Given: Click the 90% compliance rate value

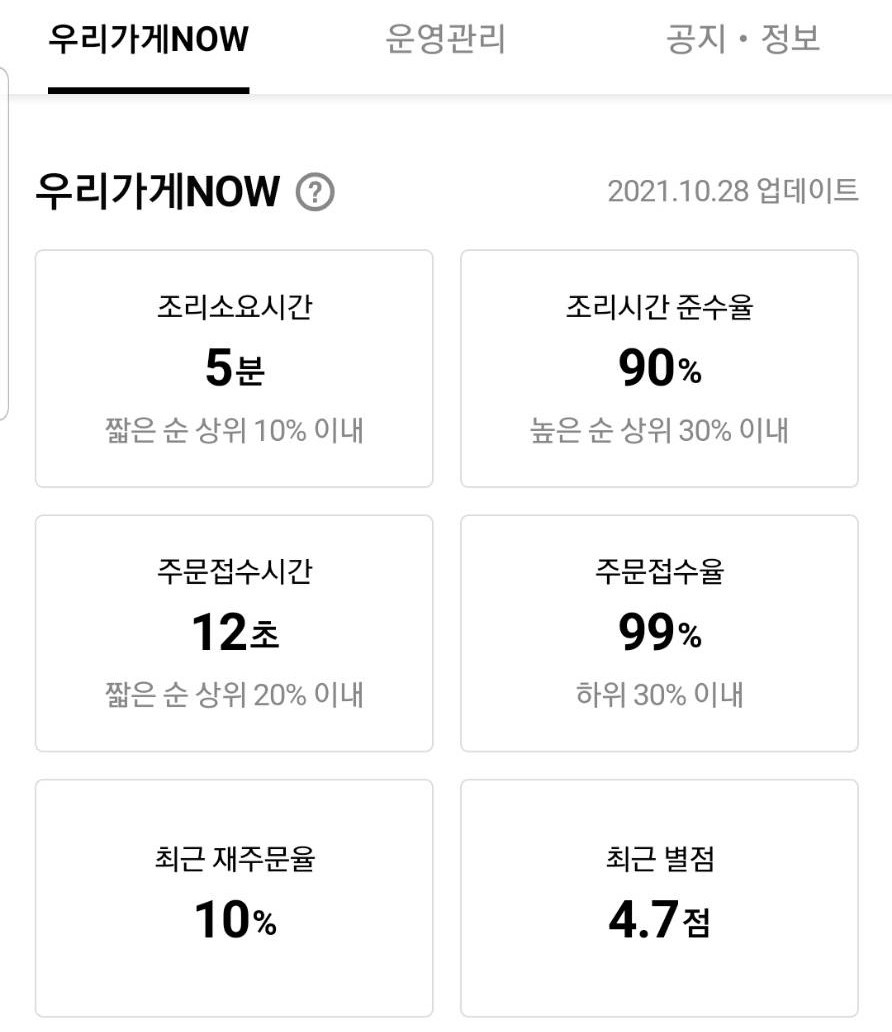Looking at the screenshot, I should point(660,367).
